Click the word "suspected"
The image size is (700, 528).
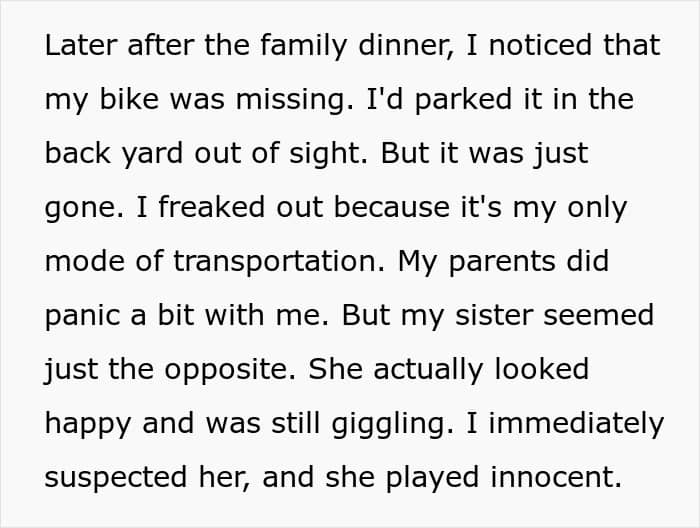(x=116, y=479)
